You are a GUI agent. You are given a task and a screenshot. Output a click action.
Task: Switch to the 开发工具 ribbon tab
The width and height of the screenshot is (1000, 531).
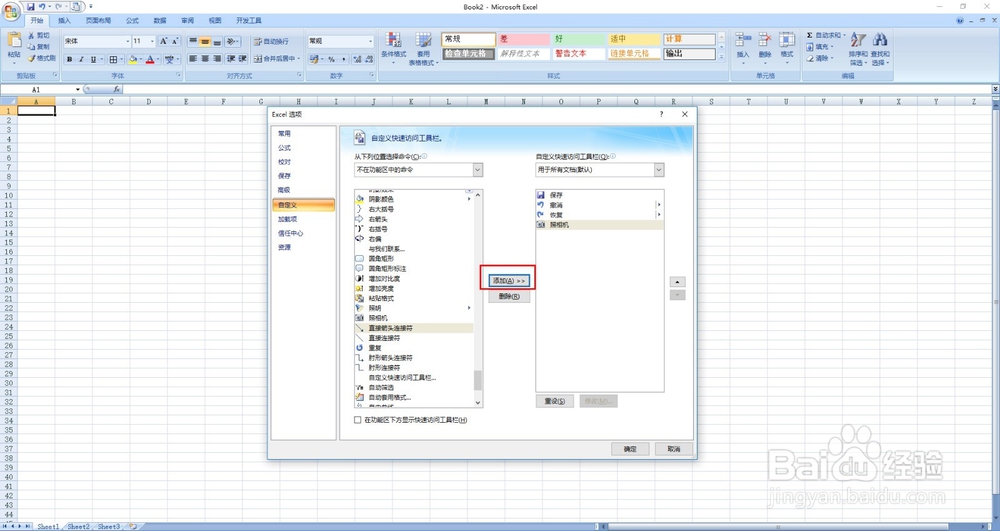click(249, 20)
